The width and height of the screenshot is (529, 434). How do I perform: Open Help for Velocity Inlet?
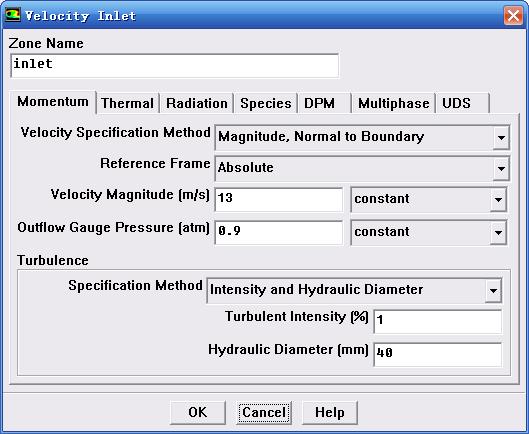330,412
